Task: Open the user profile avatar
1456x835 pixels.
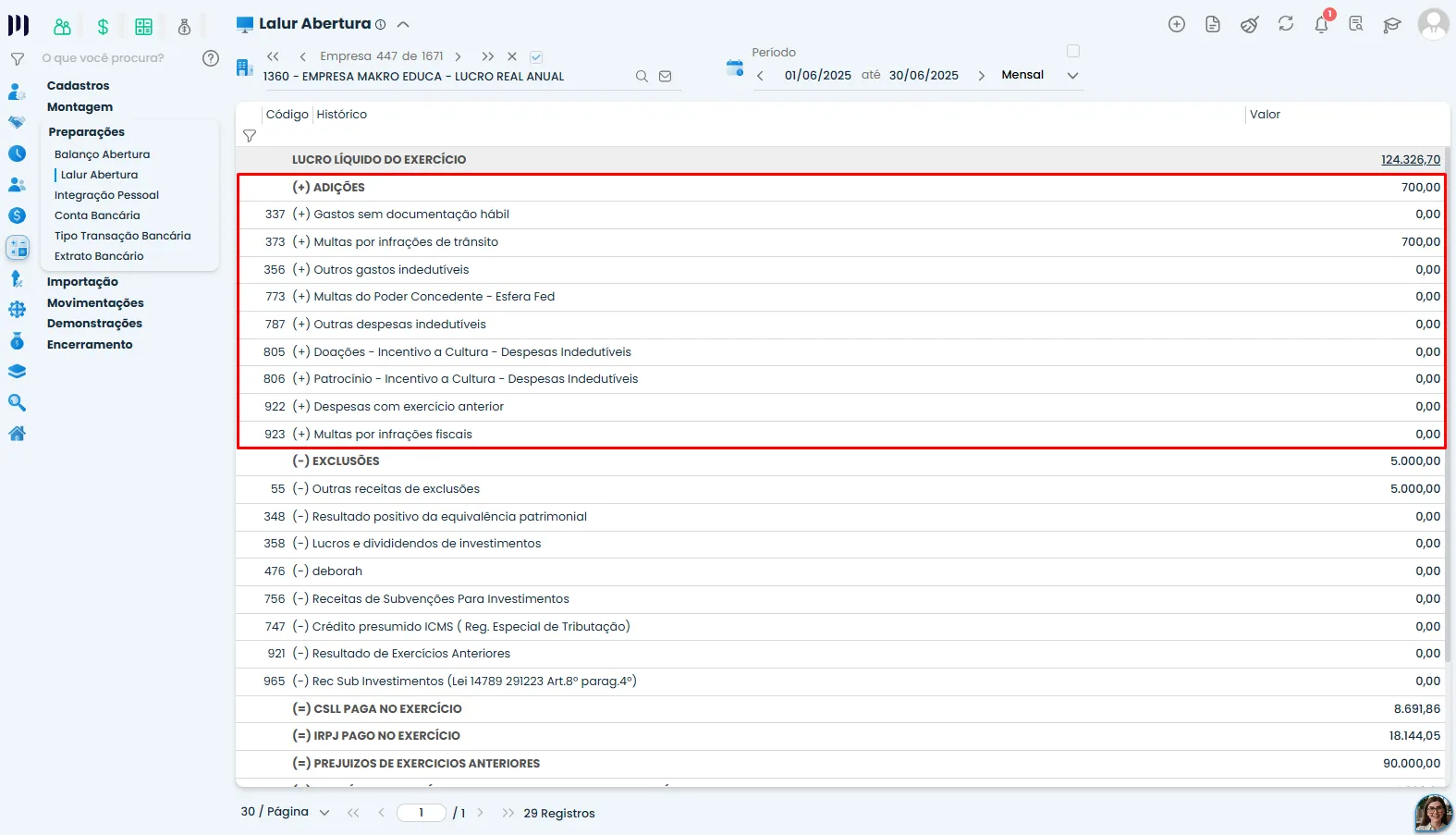Action: coord(1433,24)
